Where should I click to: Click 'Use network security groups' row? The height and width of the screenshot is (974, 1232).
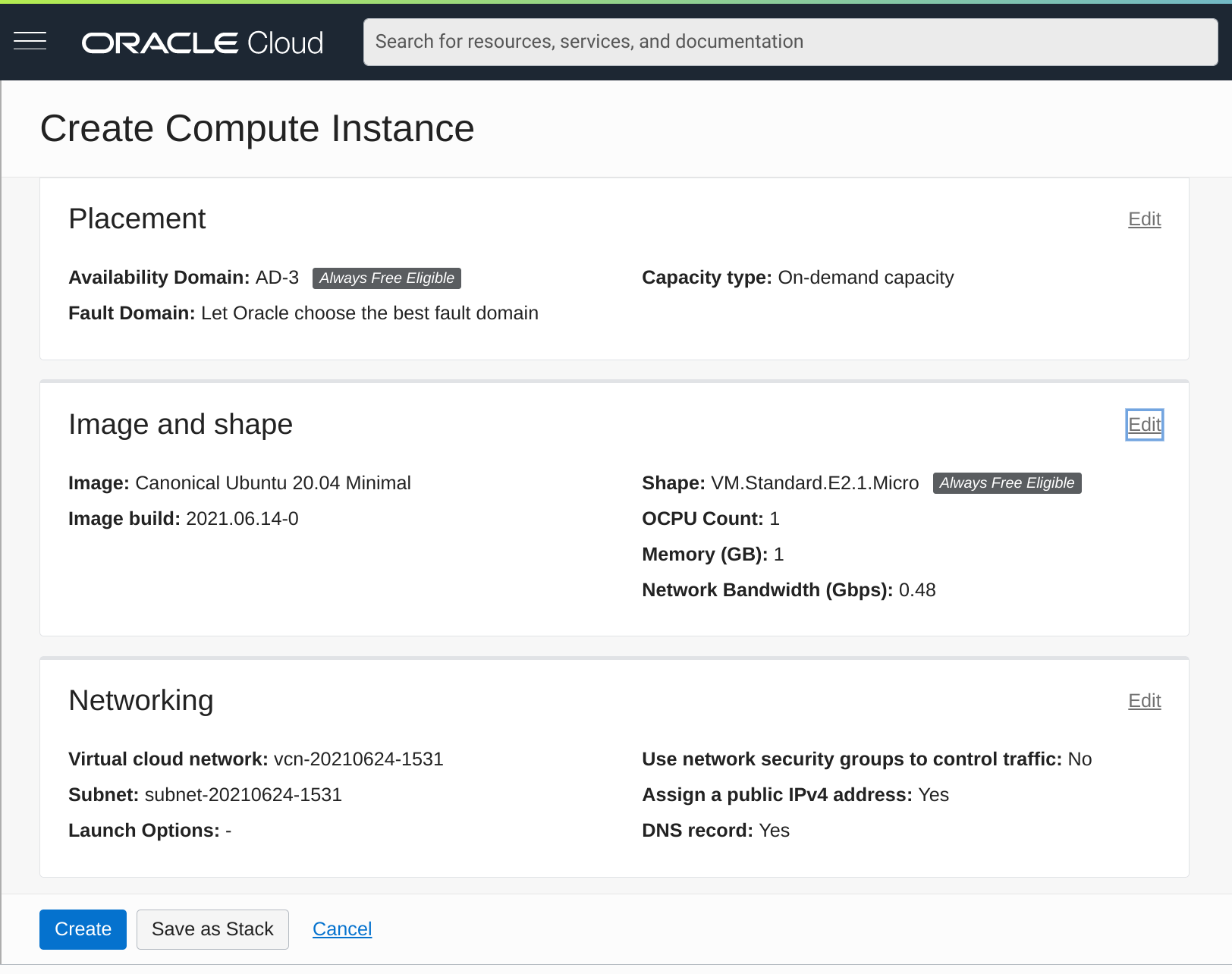coord(867,759)
